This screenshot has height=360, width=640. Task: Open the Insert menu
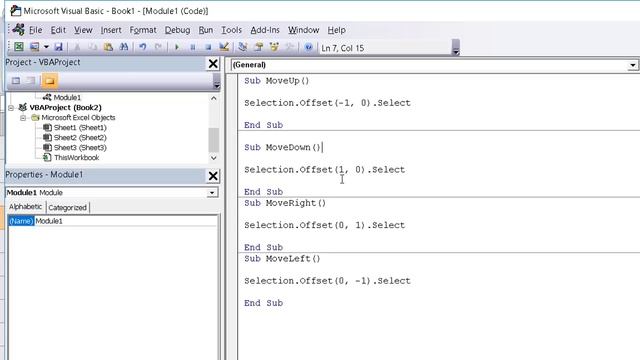(111, 30)
